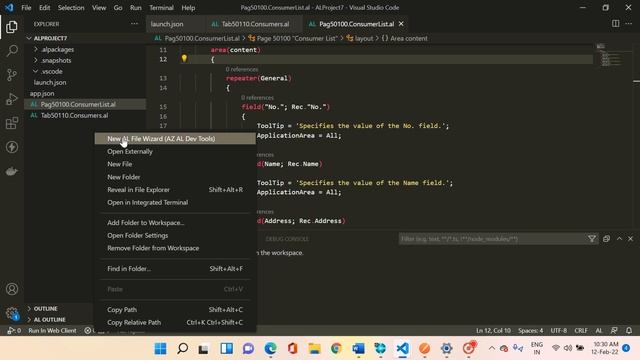This screenshot has height=360, width=640.
Task: Open app.json in explorer tree
Action: tap(85, 93)
